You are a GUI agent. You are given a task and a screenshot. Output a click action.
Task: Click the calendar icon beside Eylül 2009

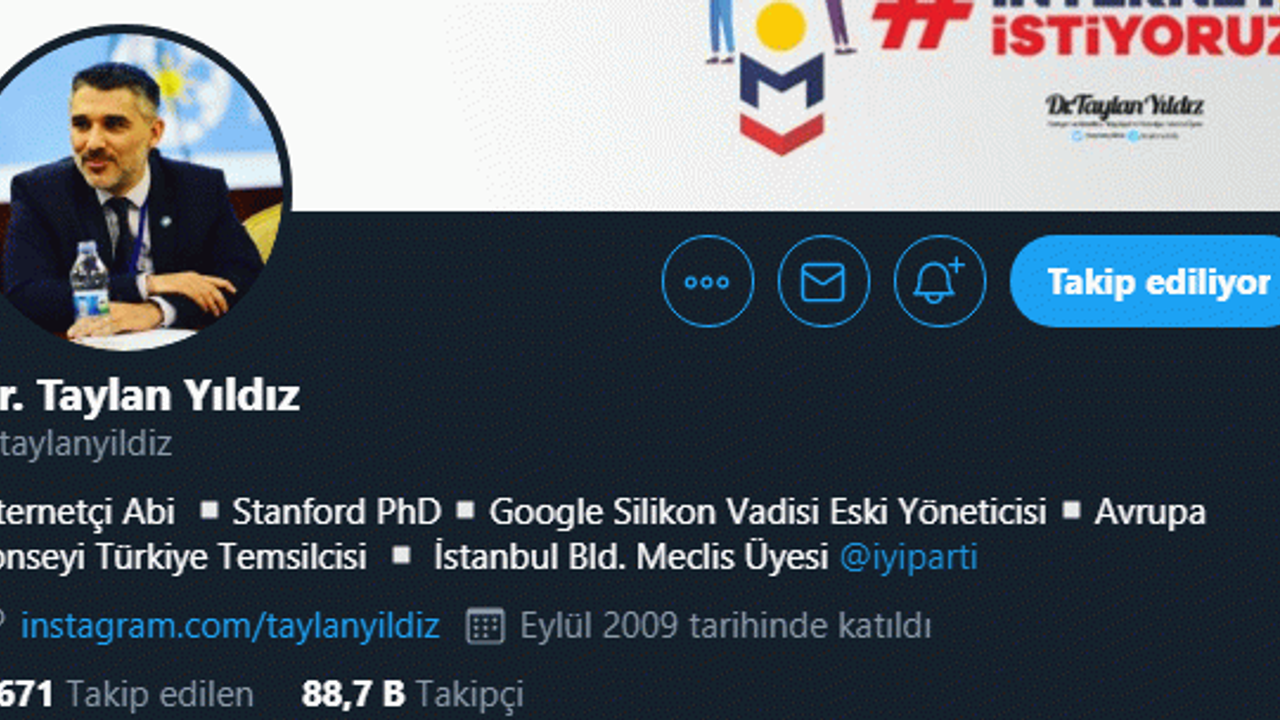[x=485, y=626]
